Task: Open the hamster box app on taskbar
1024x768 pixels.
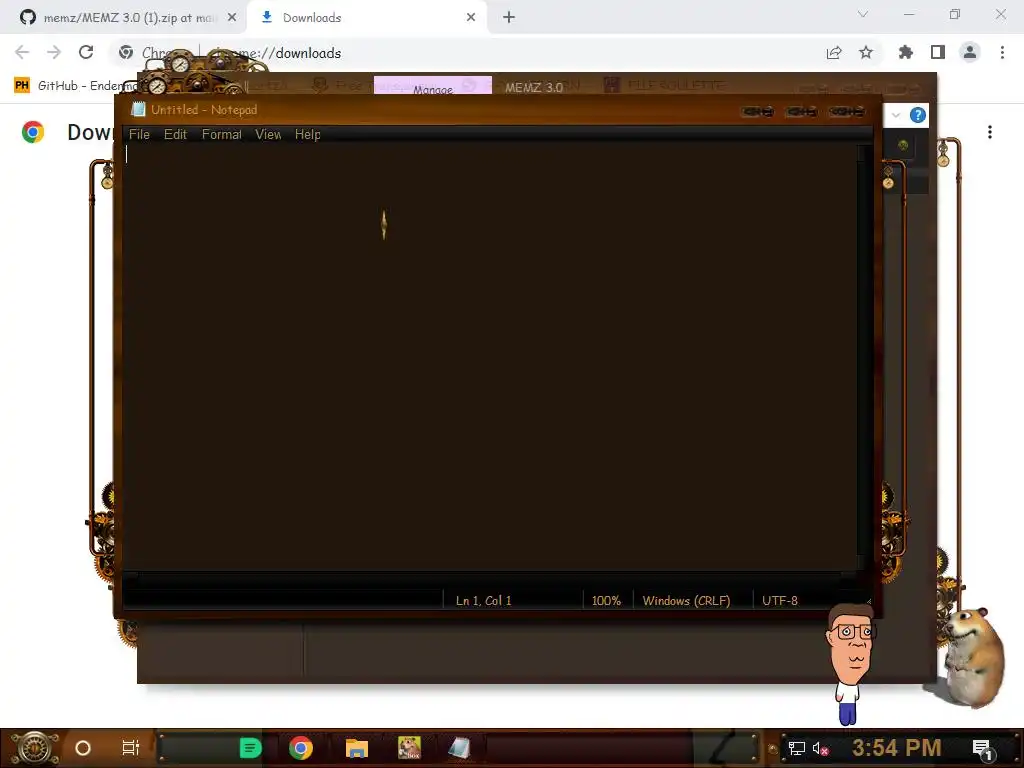Action: point(409,748)
